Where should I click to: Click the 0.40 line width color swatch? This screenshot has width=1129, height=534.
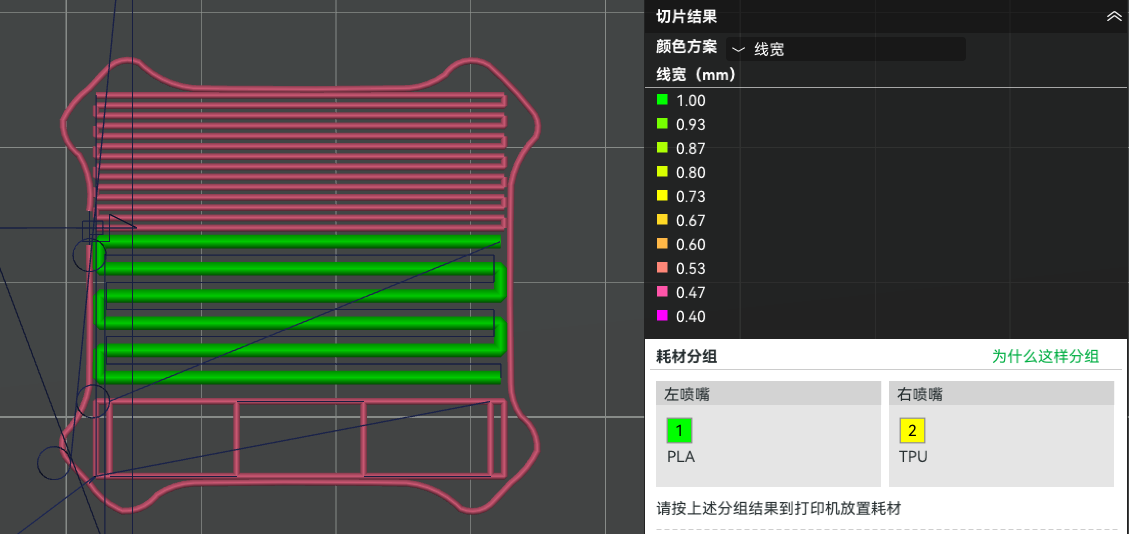[662, 315]
